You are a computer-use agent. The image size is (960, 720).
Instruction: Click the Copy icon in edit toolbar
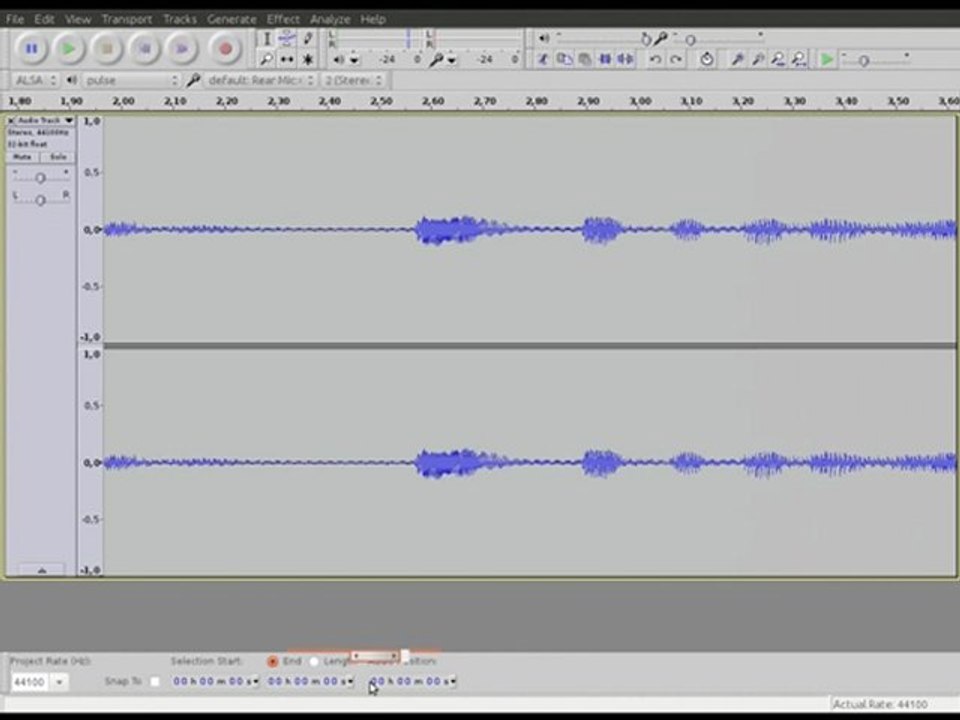(x=564, y=59)
